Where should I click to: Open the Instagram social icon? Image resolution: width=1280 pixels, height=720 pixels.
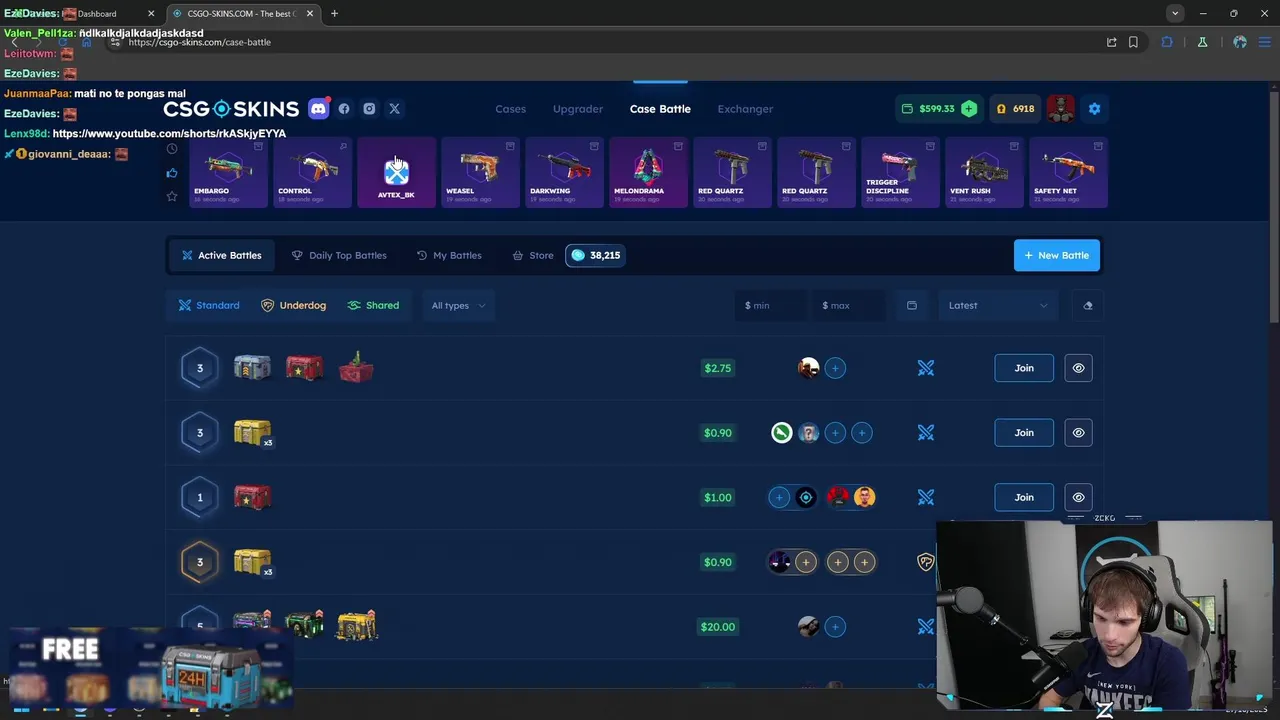click(x=369, y=109)
